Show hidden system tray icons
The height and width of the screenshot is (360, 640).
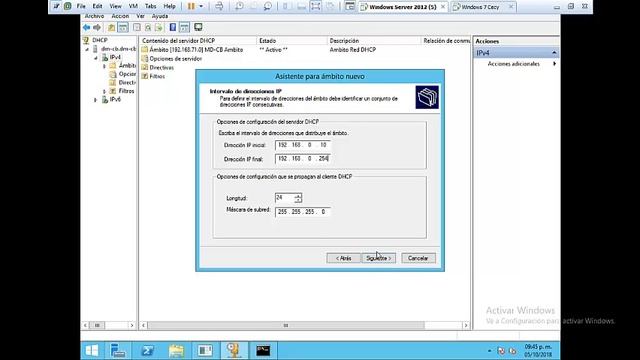[489, 351]
